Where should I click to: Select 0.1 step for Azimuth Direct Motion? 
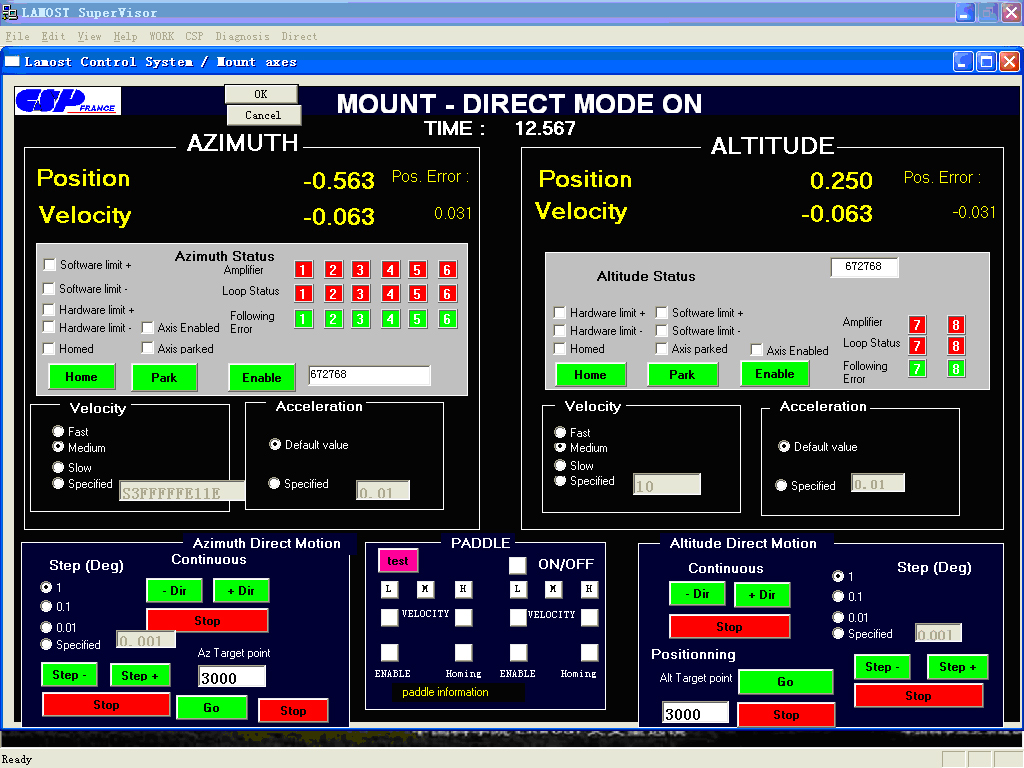click(x=46, y=606)
